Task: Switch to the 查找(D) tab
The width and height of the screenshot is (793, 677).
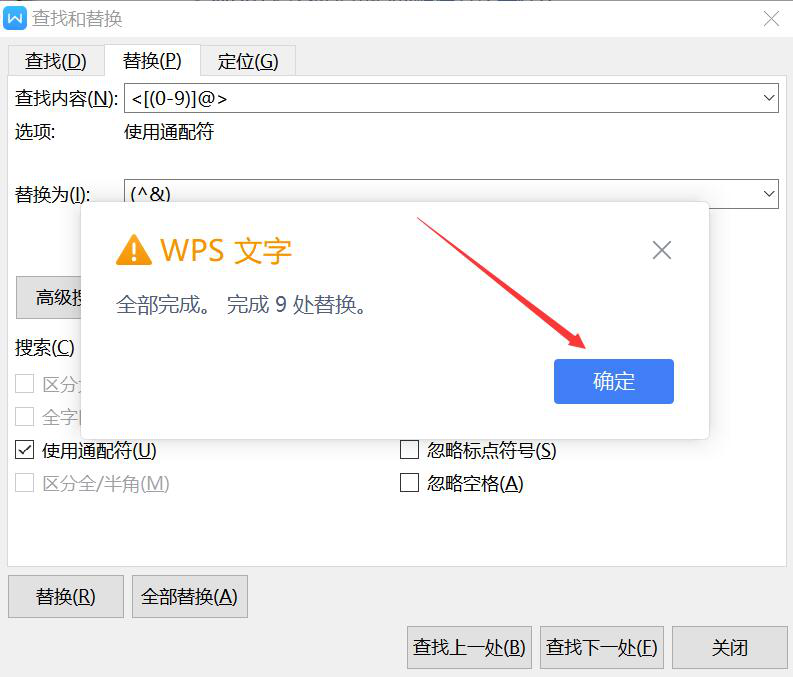Action: (x=56, y=61)
